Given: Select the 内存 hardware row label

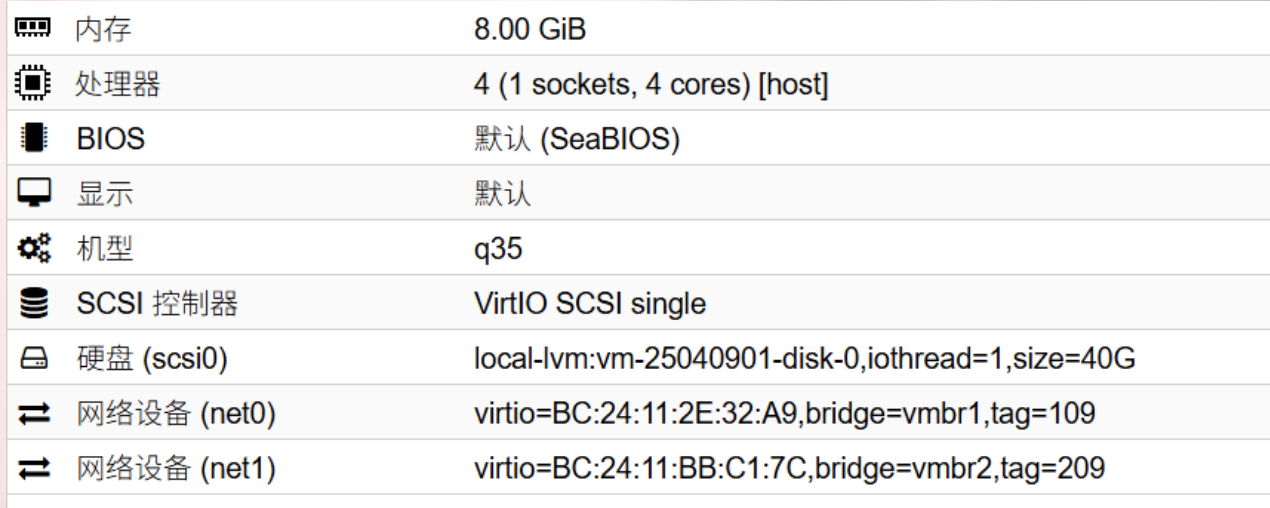Looking at the screenshot, I should coord(104,30).
